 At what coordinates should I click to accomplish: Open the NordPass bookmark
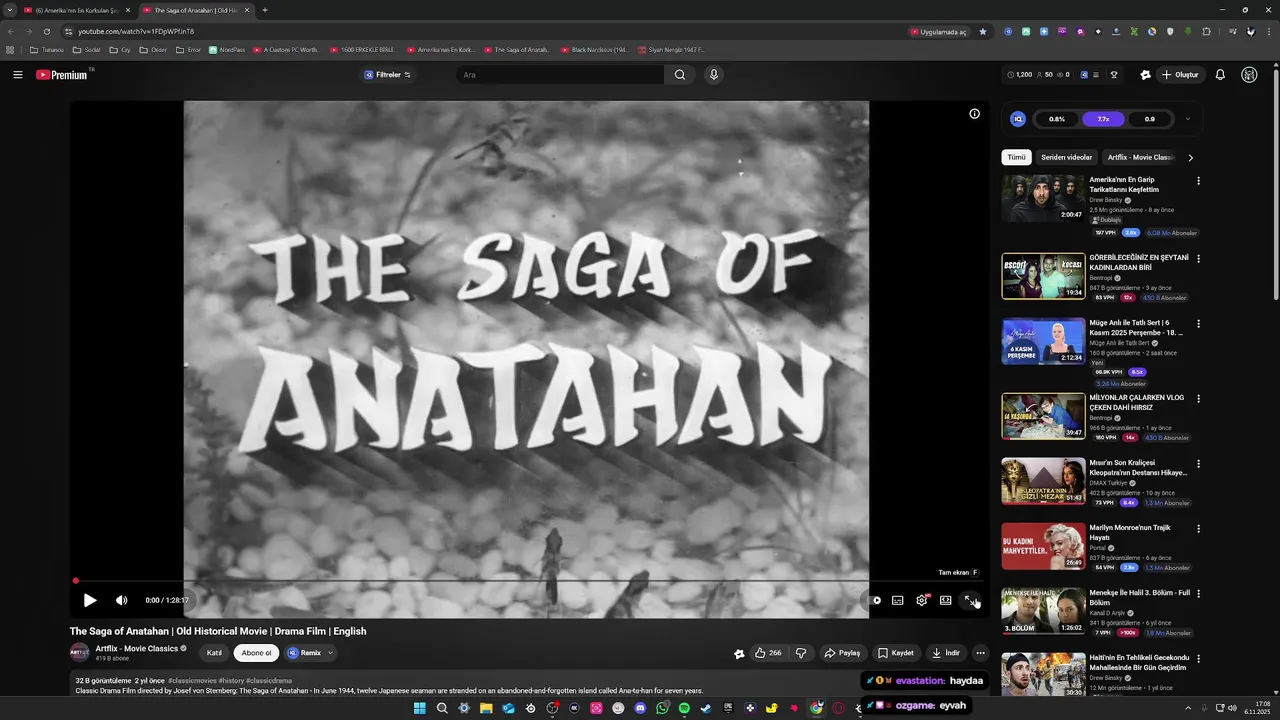click(227, 49)
